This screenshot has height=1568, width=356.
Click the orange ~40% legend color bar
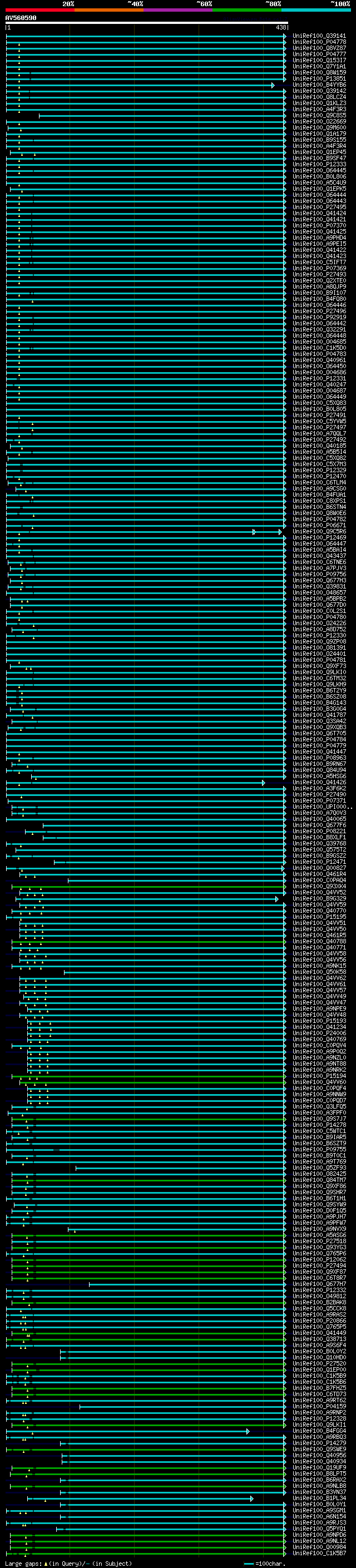tap(109, 10)
